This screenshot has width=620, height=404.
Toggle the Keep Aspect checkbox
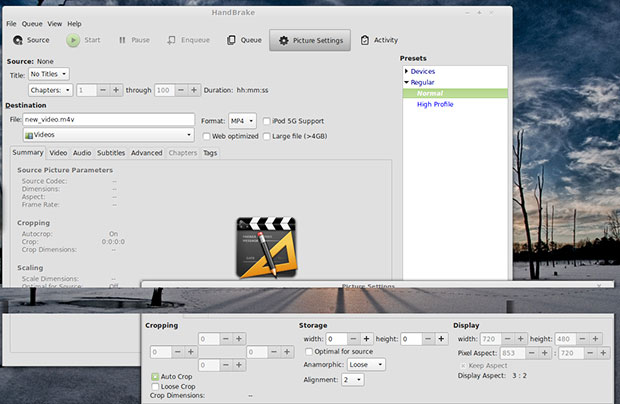(x=463, y=366)
